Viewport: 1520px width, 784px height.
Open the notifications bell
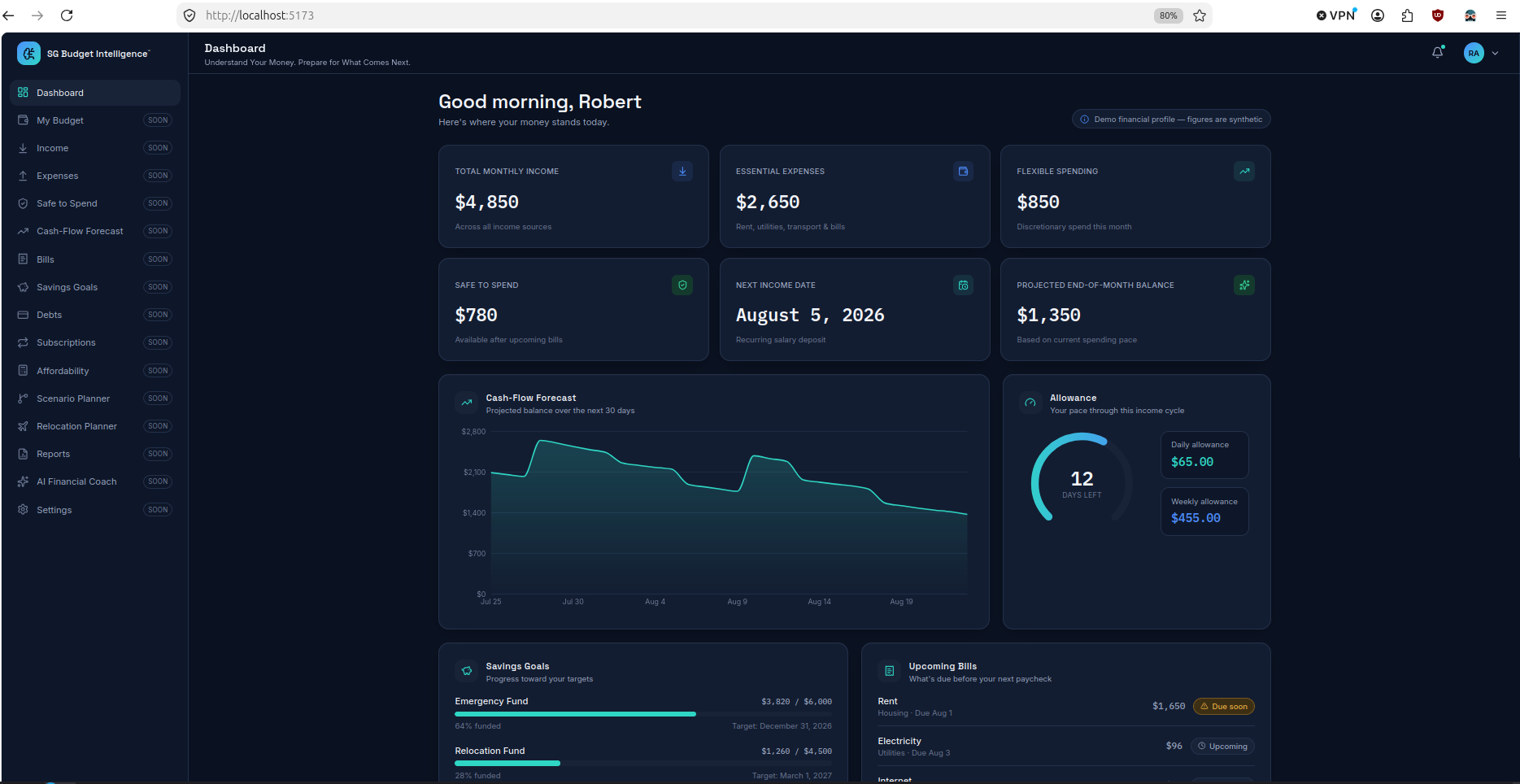click(1438, 53)
